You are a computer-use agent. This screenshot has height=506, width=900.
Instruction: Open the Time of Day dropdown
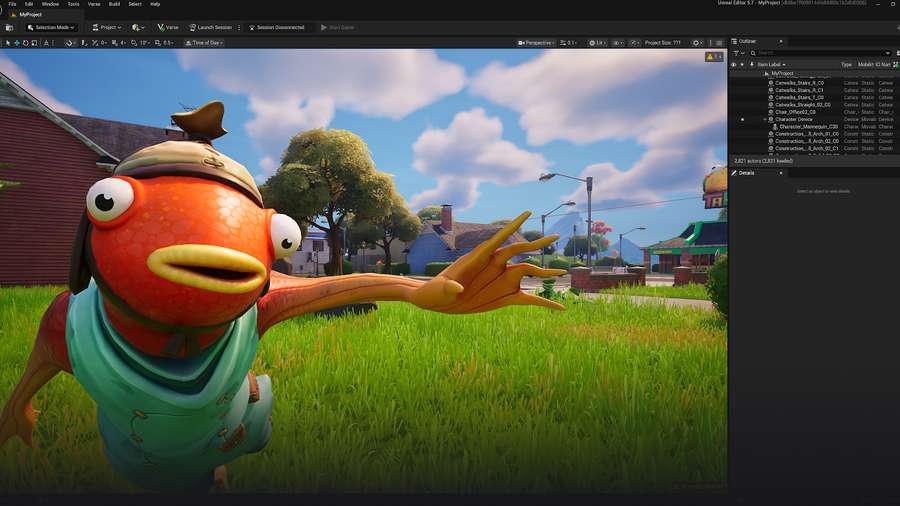[203, 43]
